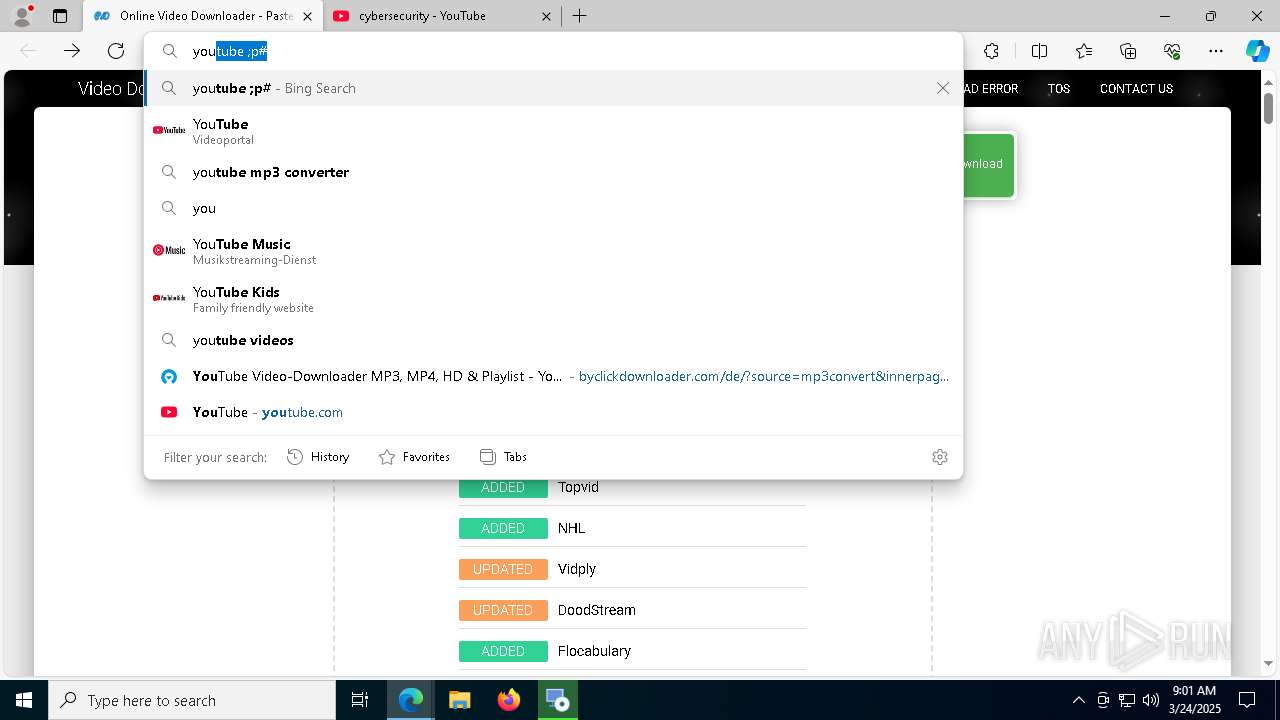Close the cybersecurity YouTube tab
The height and width of the screenshot is (720, 1280).
pyautogui.click(x=546, y=16)
